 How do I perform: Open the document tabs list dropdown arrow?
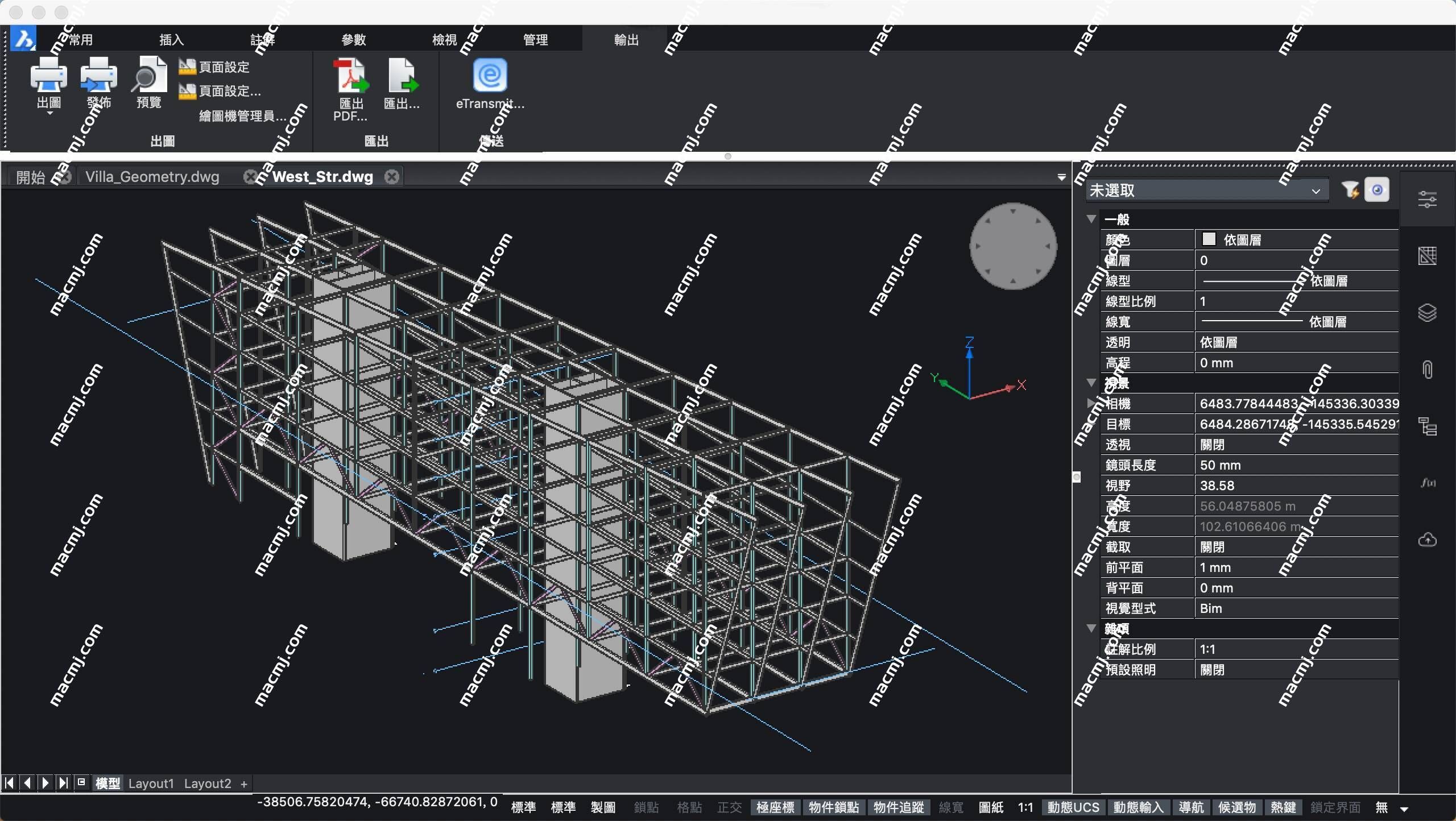pyautogui.click(x=1061, y=177)
